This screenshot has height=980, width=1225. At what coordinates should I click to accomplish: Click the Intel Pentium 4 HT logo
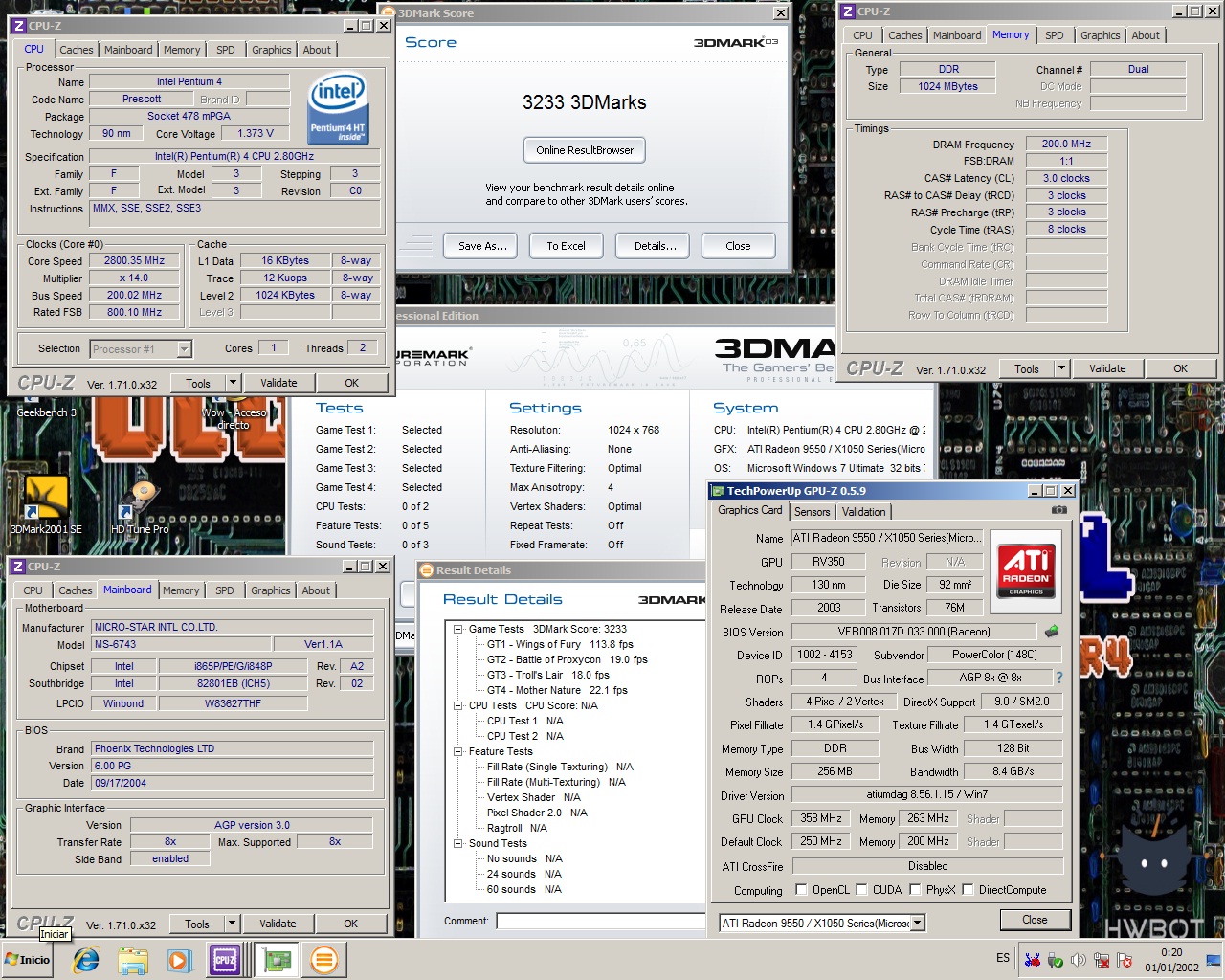pyautogui.click(x=338, y=109)
